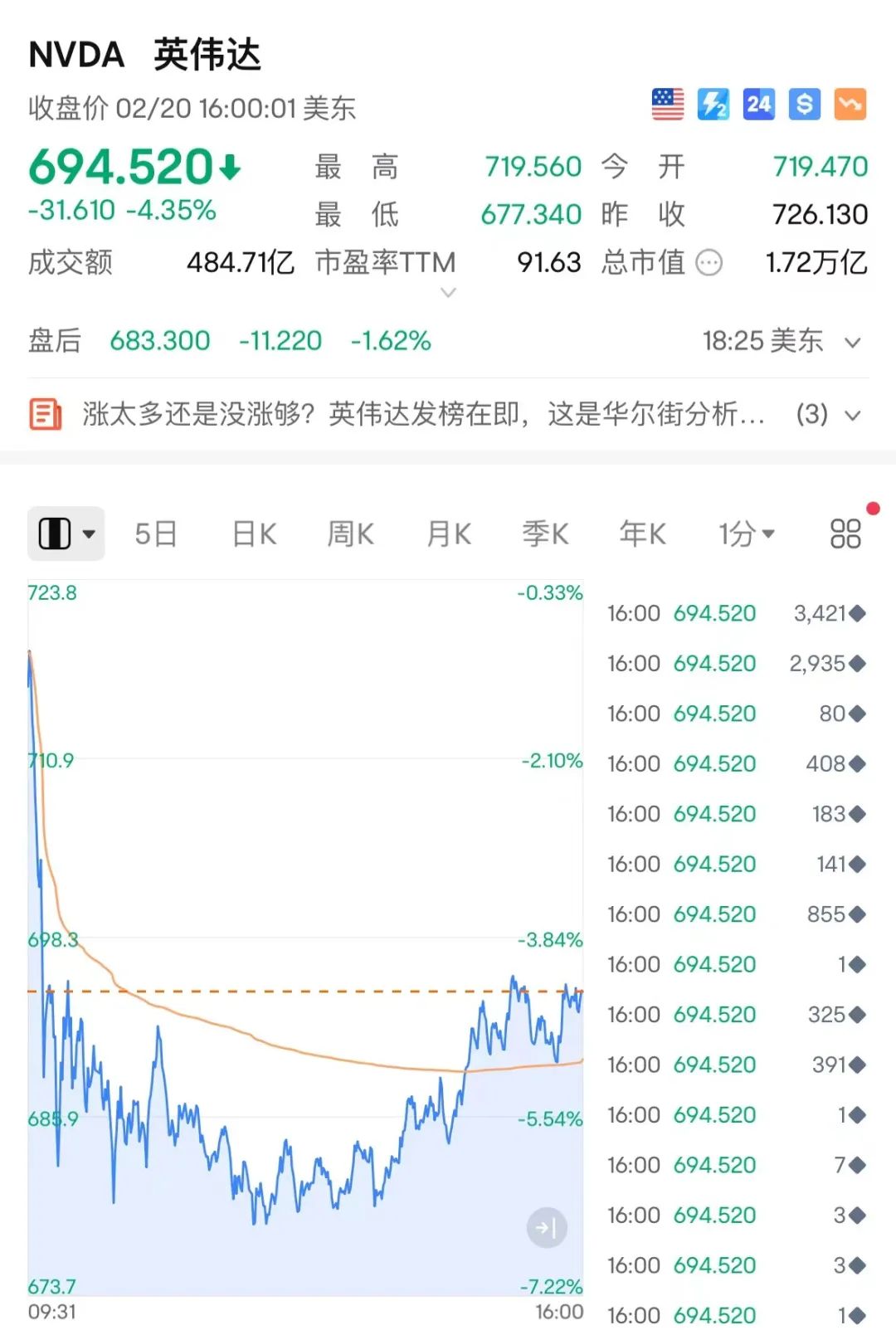Switch to the 年K chart tab
The height and width of the screenshot is (1340, 896).
[x=642, y=534]
